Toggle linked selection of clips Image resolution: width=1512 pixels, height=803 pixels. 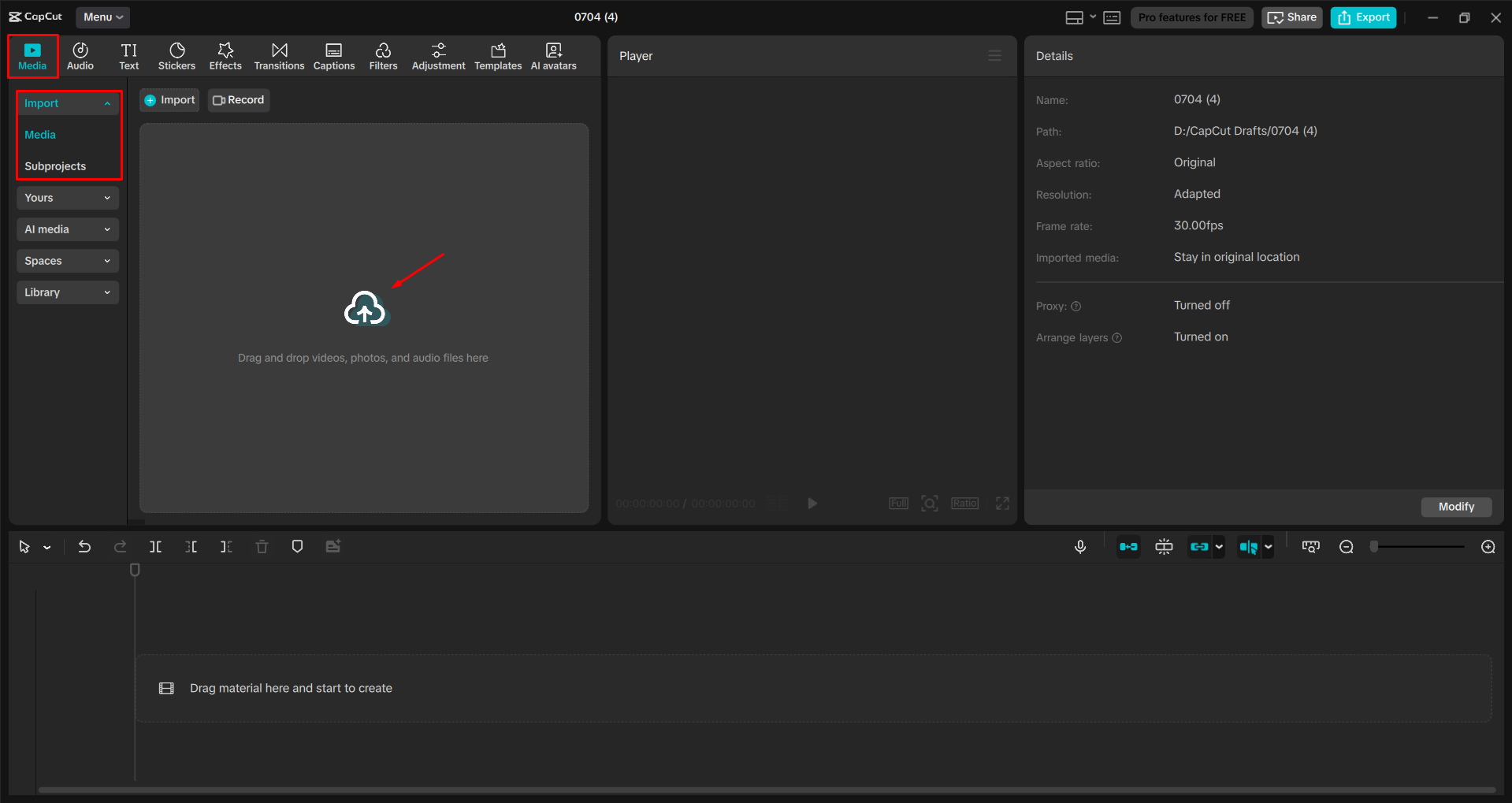(x=1201, y=546)
